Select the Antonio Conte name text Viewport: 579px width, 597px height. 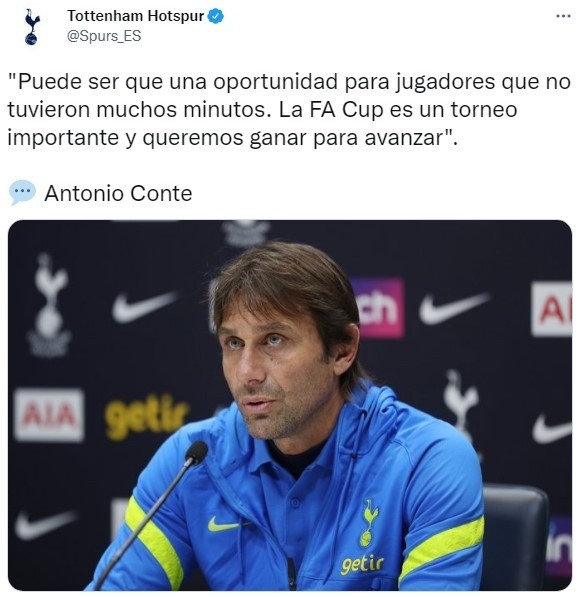(x=118, y=193)
